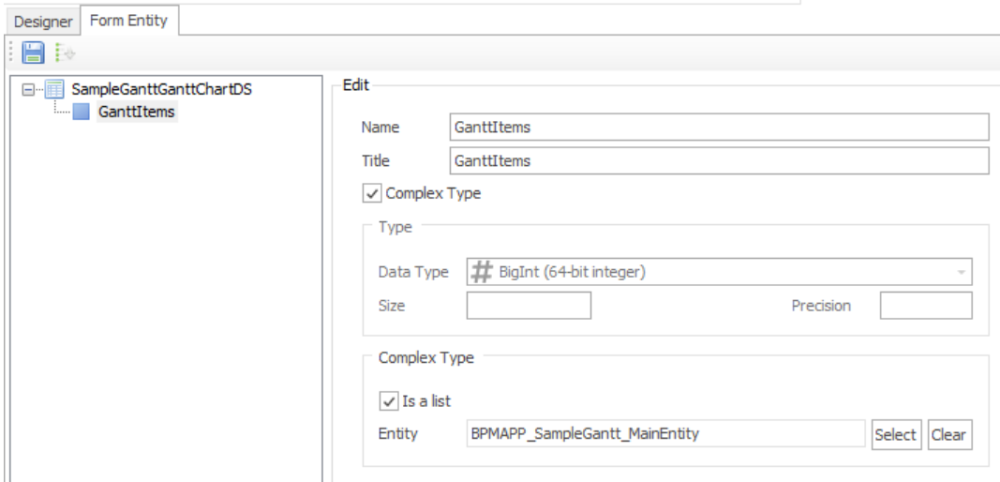This screenshot has height=482, width=1000.
Task: Click the GanttItems blue square icon
Action: tap(81, 112)
